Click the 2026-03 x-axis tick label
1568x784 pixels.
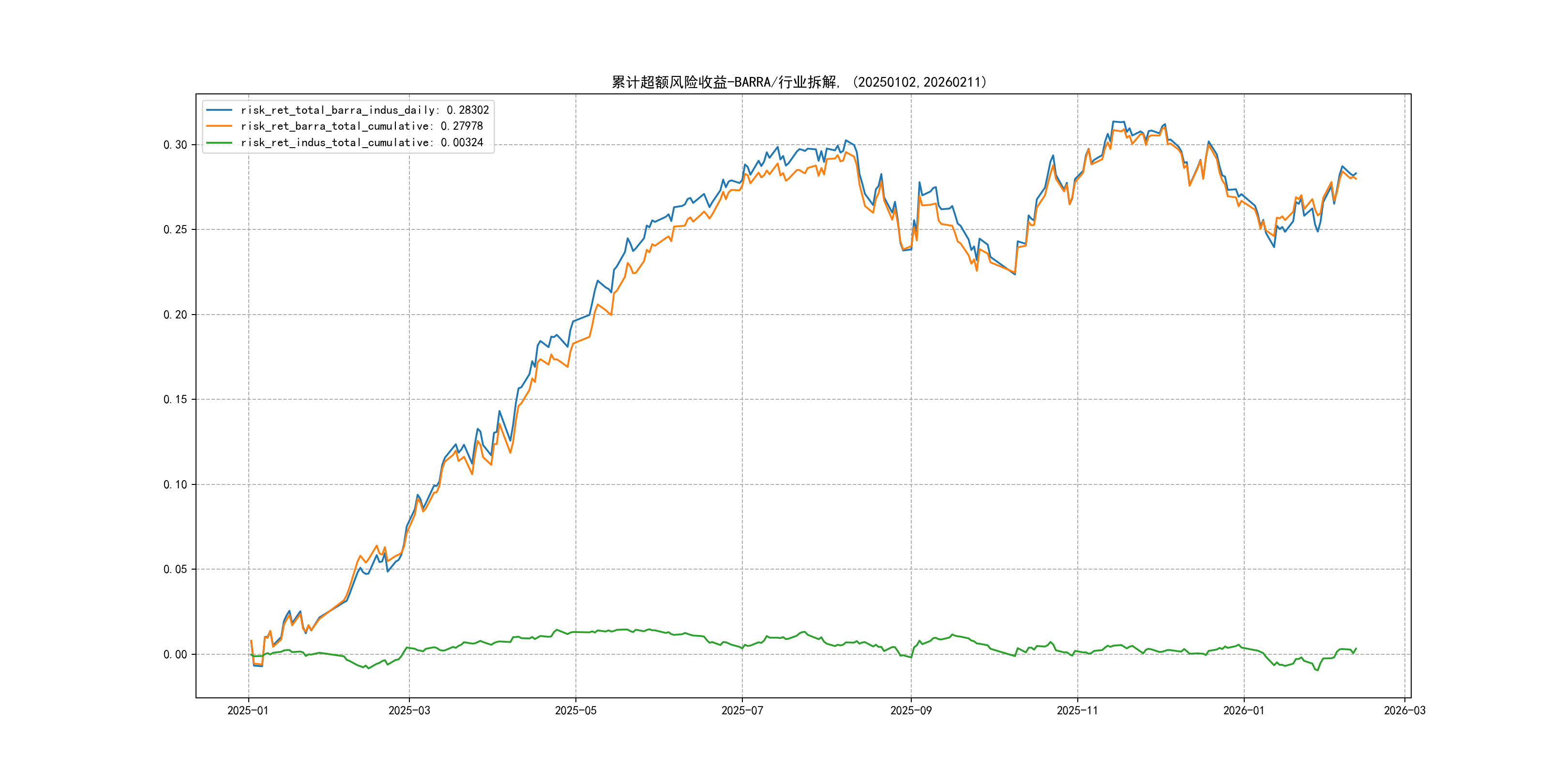[1404, 710]
